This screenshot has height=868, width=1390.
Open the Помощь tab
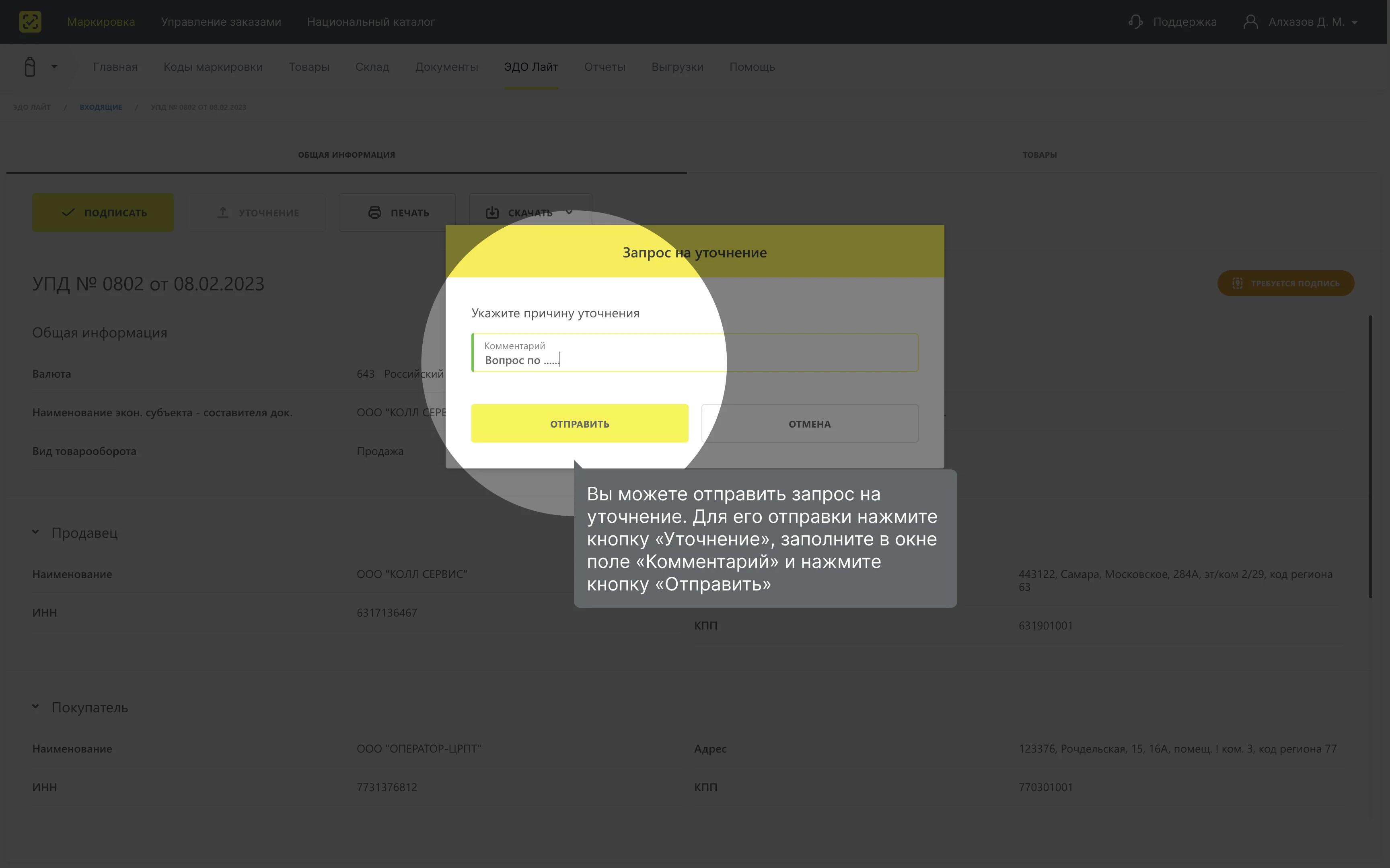[x=752, y=67]
